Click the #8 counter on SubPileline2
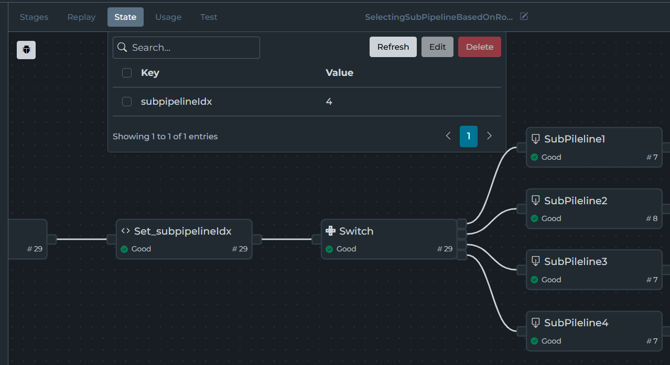670x365 pixels. (652, 218)
